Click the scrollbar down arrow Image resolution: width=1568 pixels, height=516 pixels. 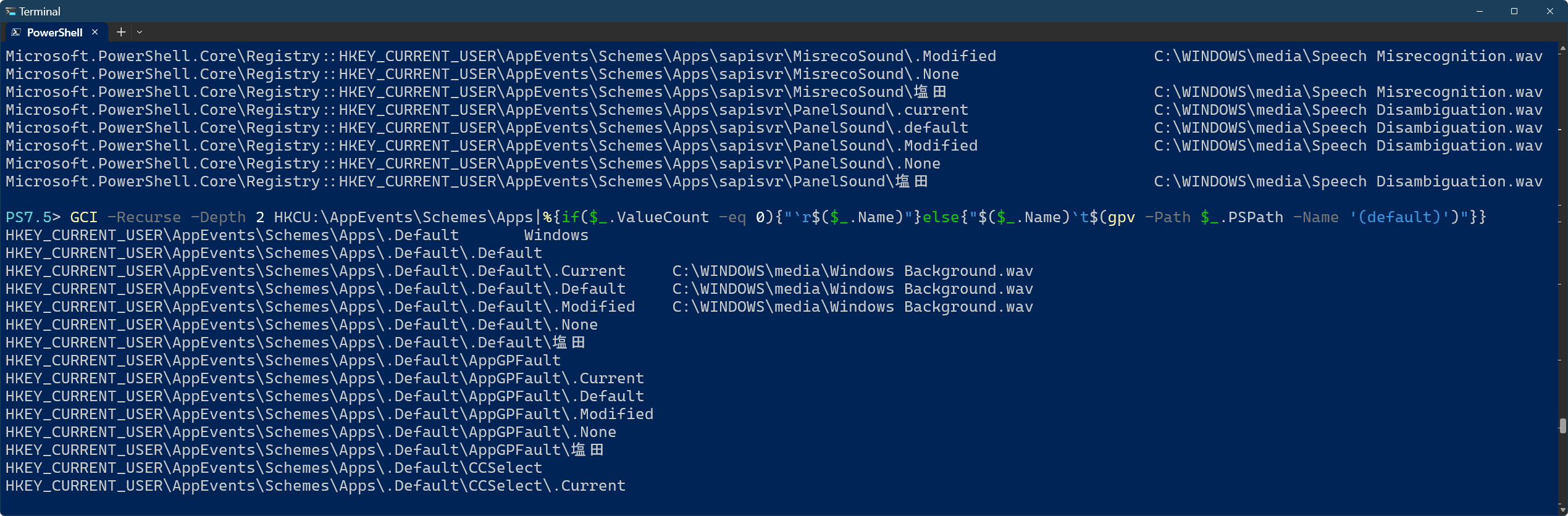coord(1562,510)
